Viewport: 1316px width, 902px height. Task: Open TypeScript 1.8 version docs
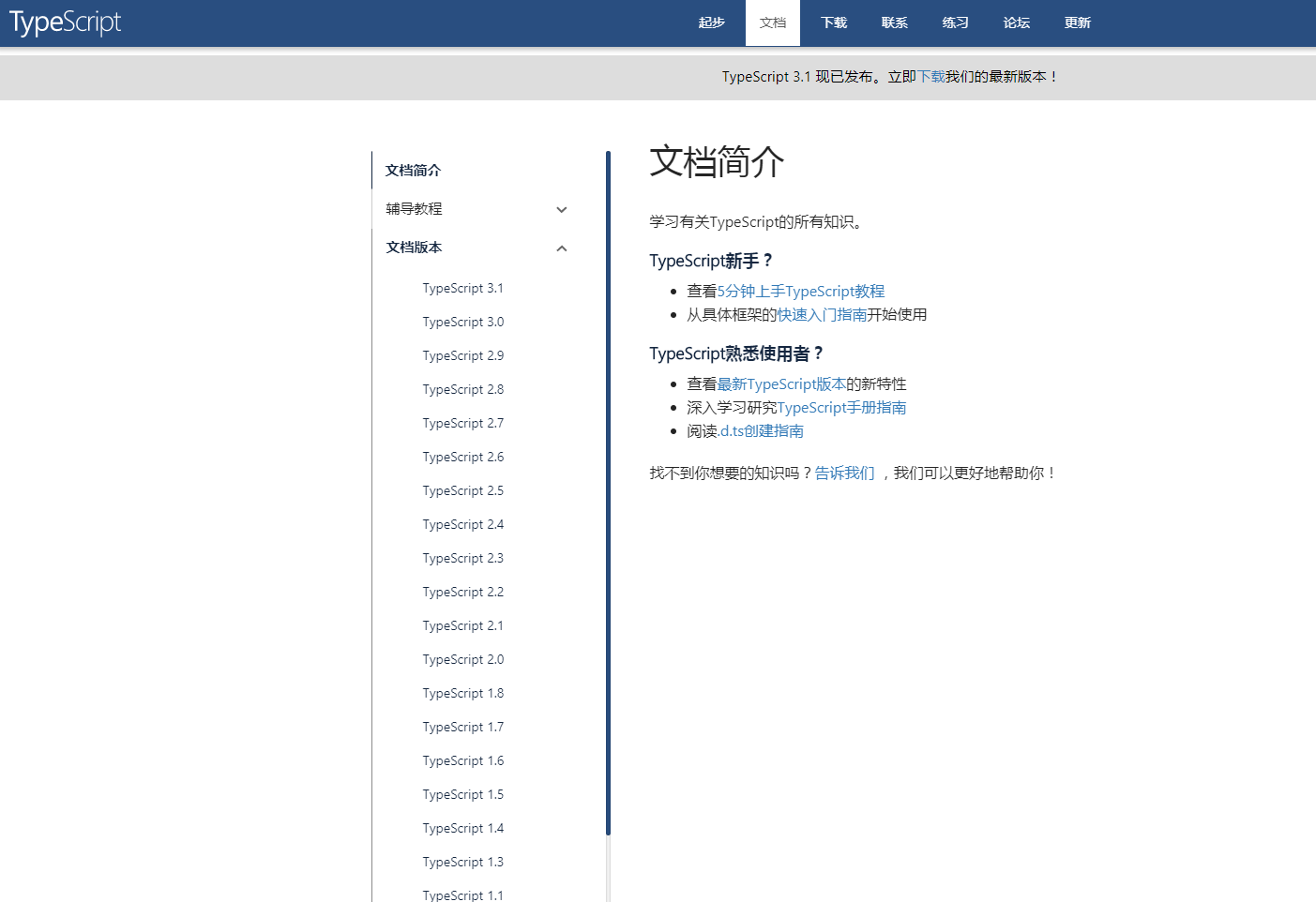(463, 693)
